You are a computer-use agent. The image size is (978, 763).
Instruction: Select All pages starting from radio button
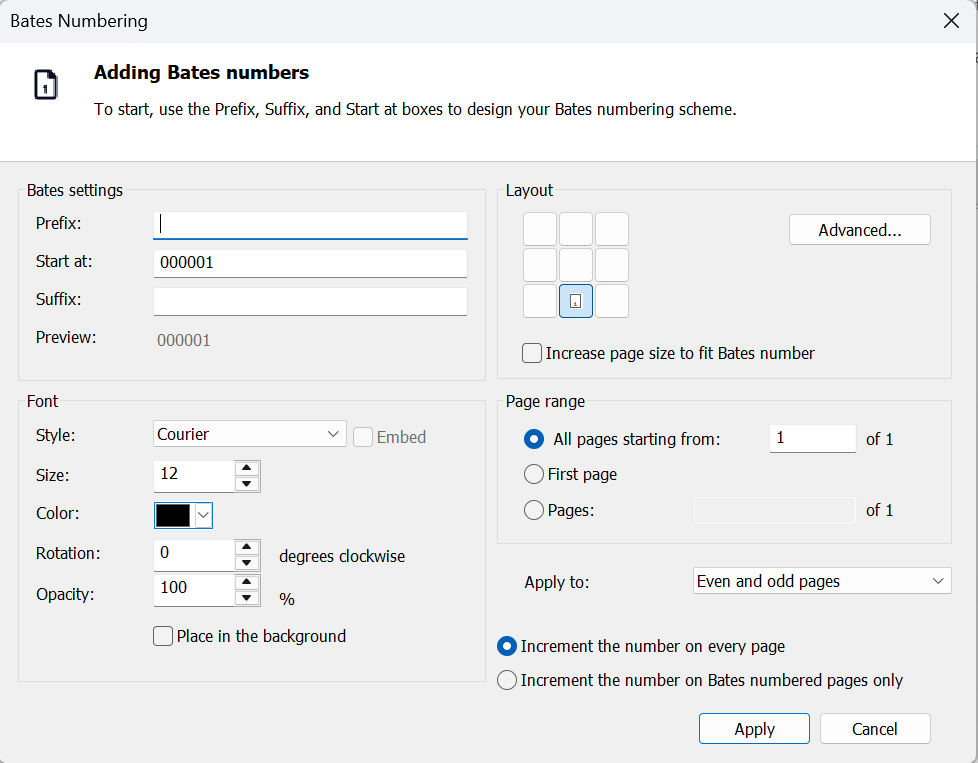tap(534, 439)
